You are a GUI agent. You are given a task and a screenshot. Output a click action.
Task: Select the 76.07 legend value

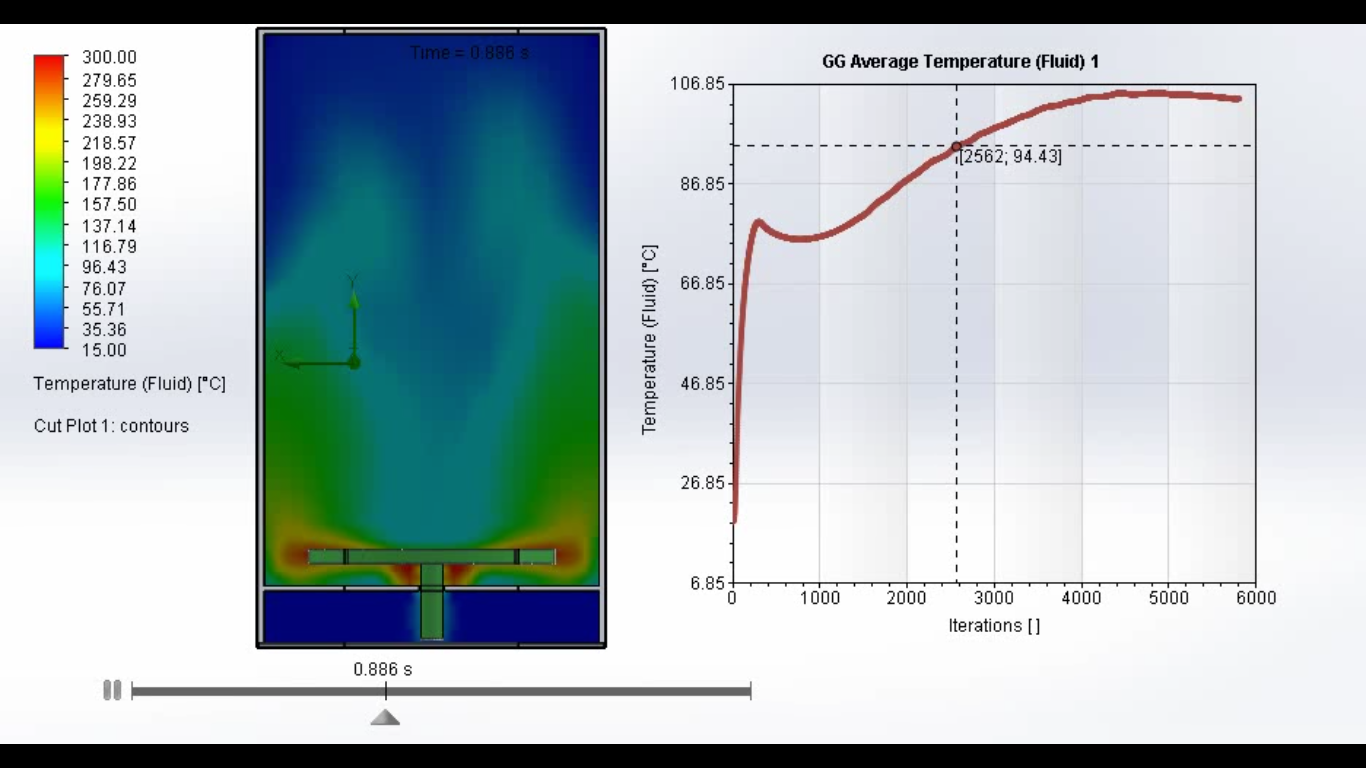click(x=104, y=289)
